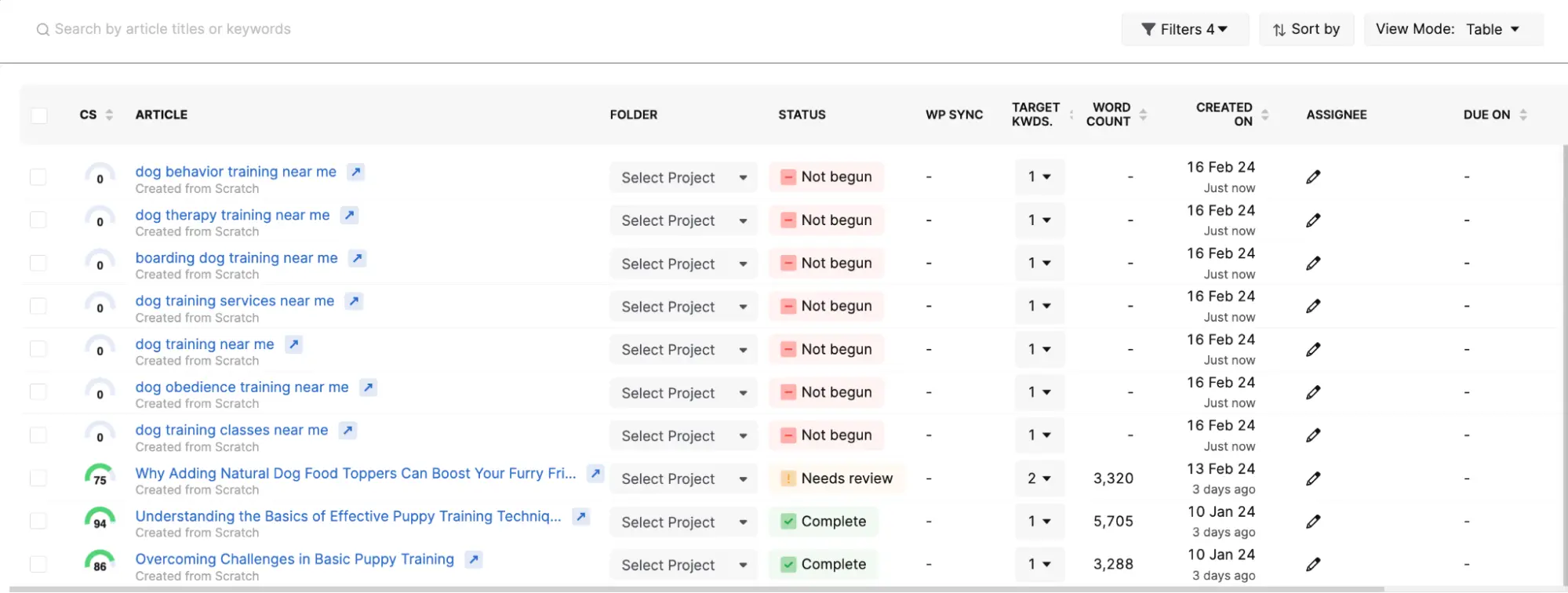Sort table by Due On column arrows
1568x593 pixels.
(x=1523, y=115)
